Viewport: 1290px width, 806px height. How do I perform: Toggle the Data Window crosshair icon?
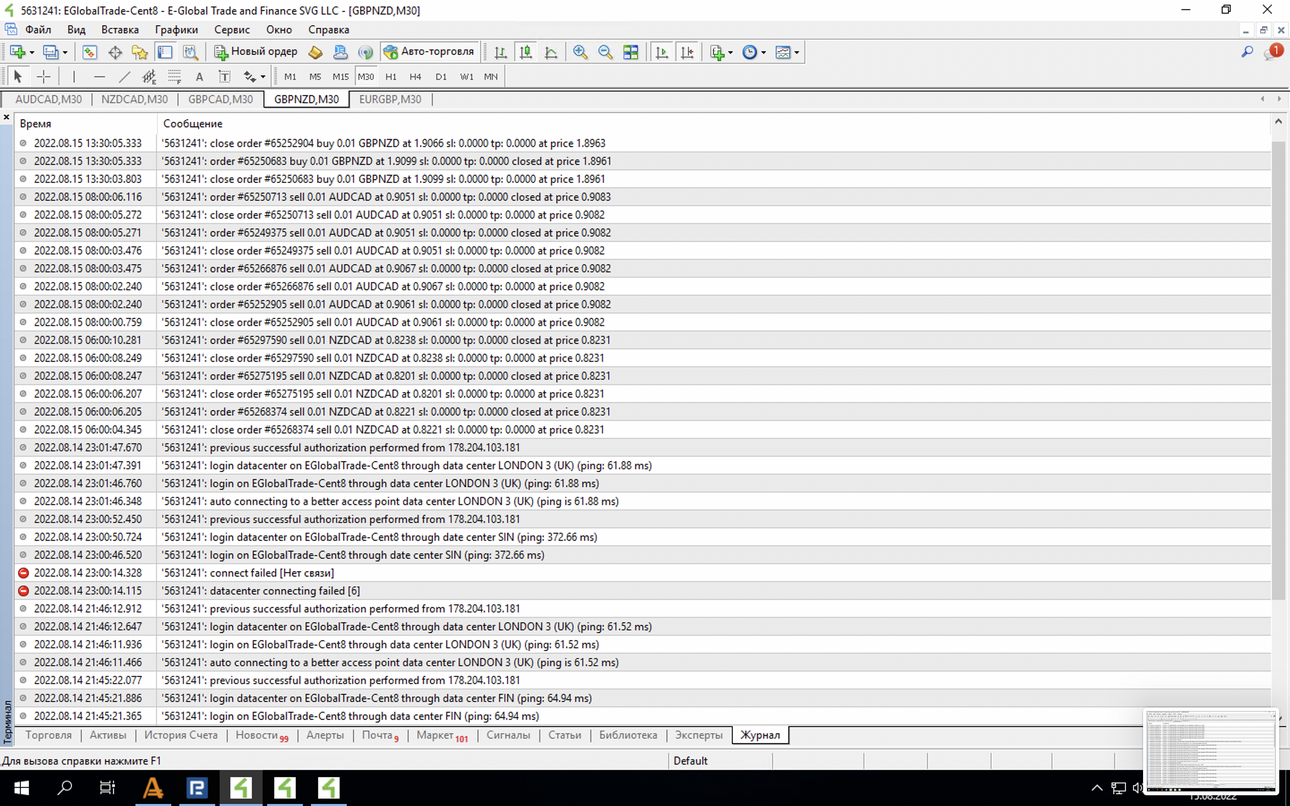coord(115,52)
